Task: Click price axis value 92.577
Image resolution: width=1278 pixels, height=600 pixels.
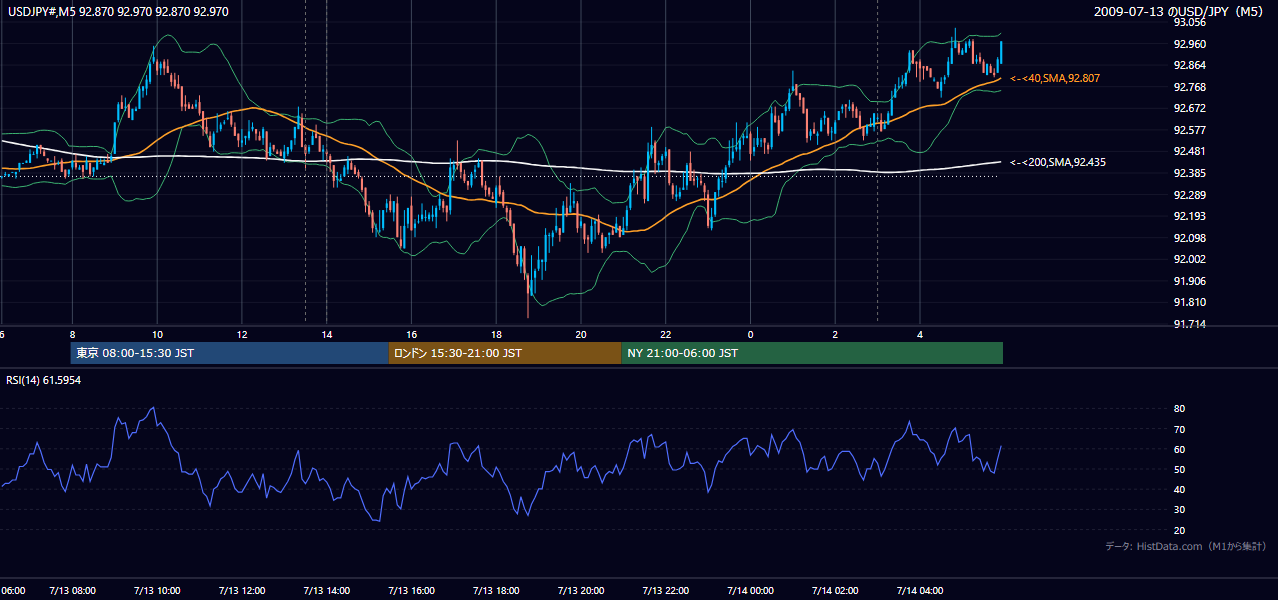Action: click(1189, 130)
